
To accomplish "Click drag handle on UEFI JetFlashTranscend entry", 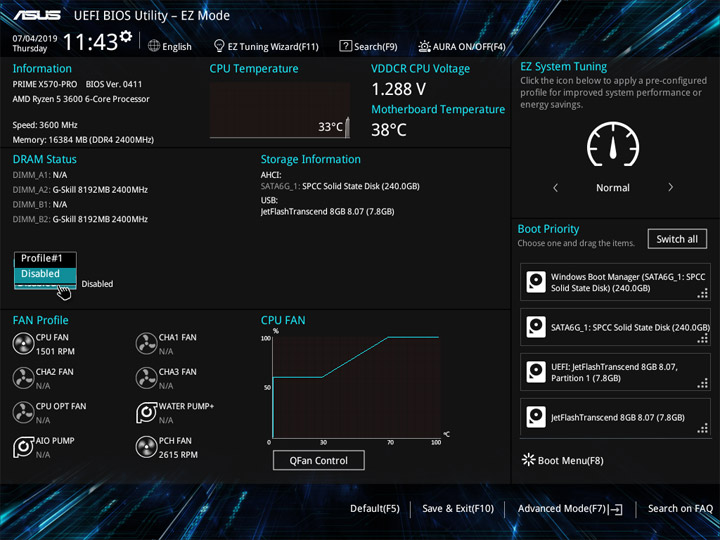I will (703, 383).
